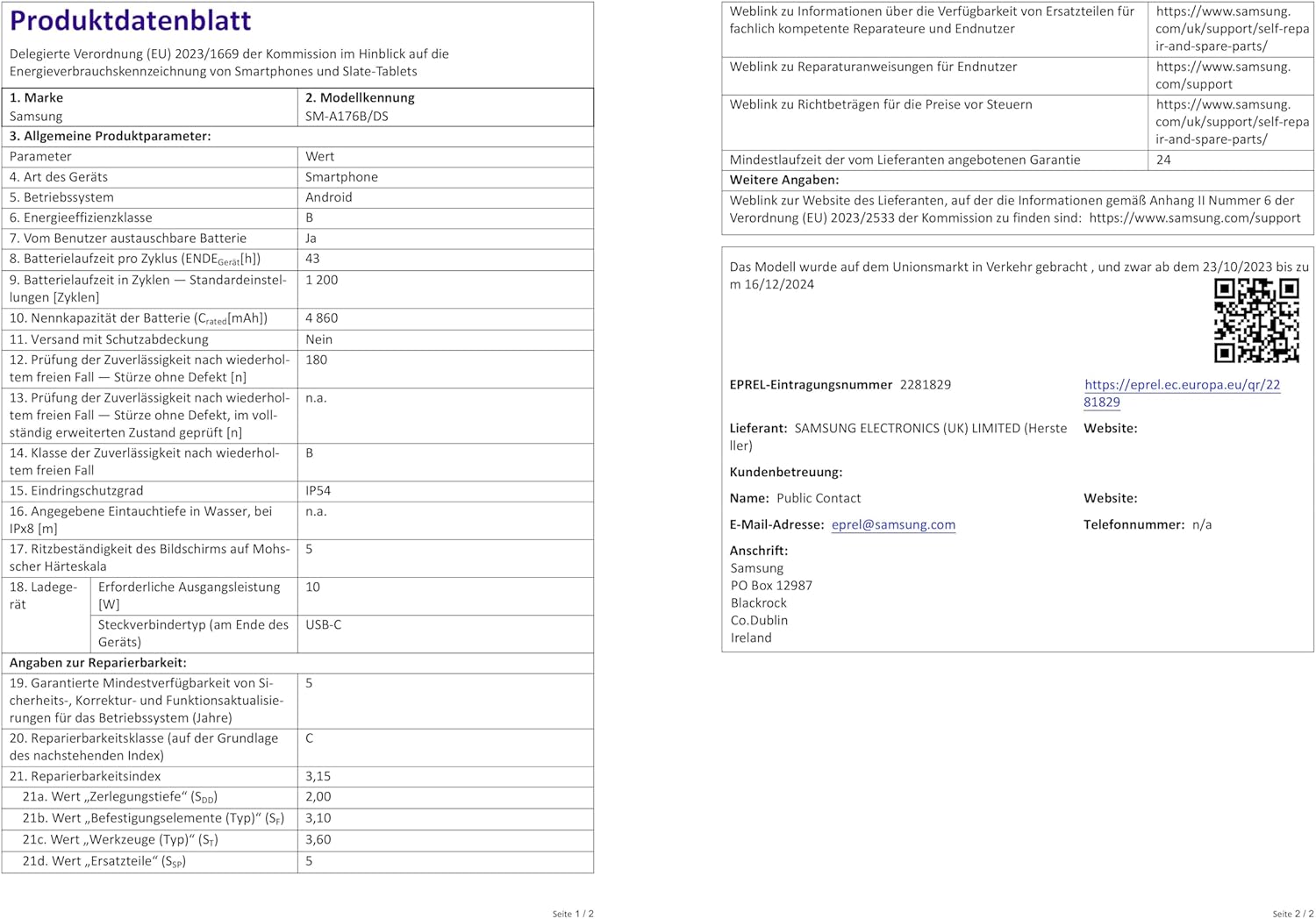This screenshot has height=919, width=1316.
Task: Click the Angaben zur Reparierbarkeit section heading
Action: click(98, 663)
